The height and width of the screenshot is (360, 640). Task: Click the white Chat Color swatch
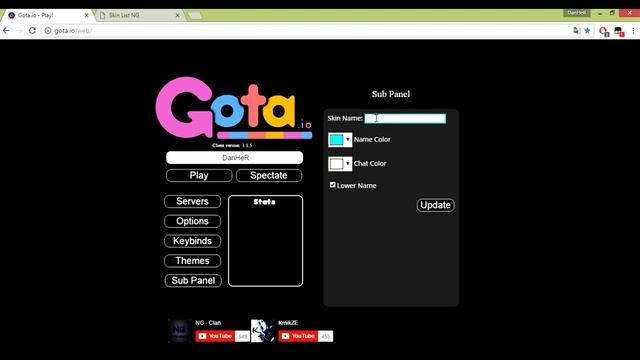click(336, 164)
